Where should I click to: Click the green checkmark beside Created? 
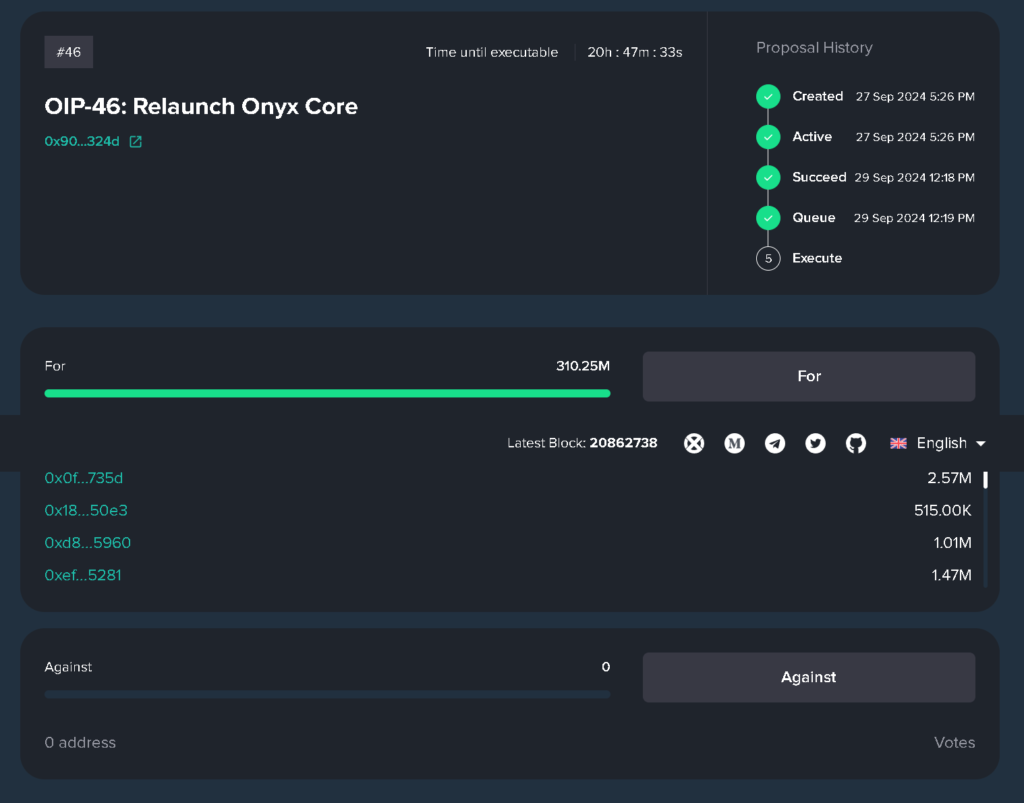(768, 96)
